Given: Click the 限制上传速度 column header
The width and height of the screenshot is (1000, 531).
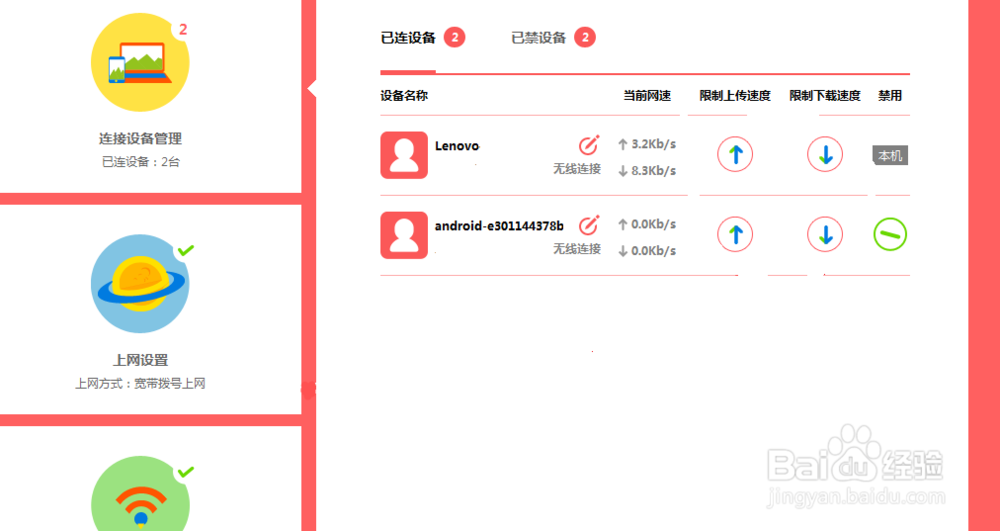Looking at the screenshot, I should coord(735,96).
